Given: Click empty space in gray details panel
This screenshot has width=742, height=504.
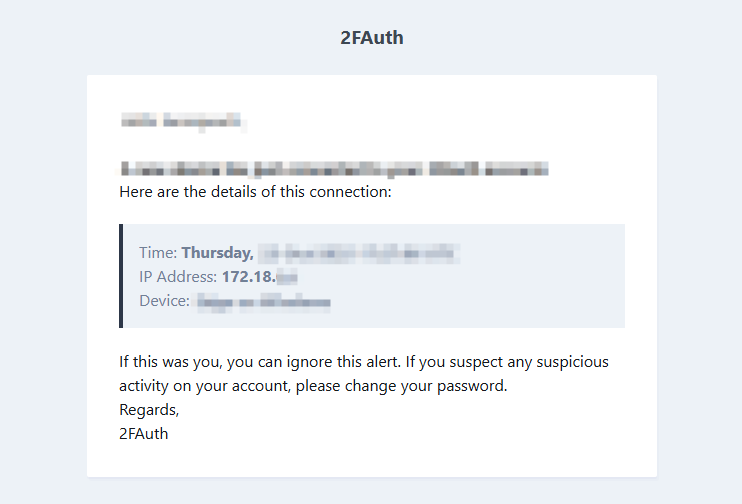Looking at the screenshot, I should [540, 290].
